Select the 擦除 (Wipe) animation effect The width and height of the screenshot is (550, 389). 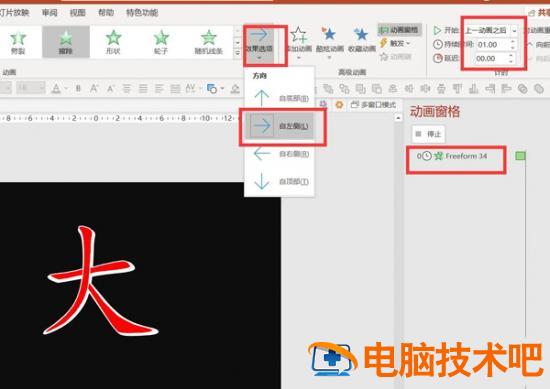pos(66,42)
